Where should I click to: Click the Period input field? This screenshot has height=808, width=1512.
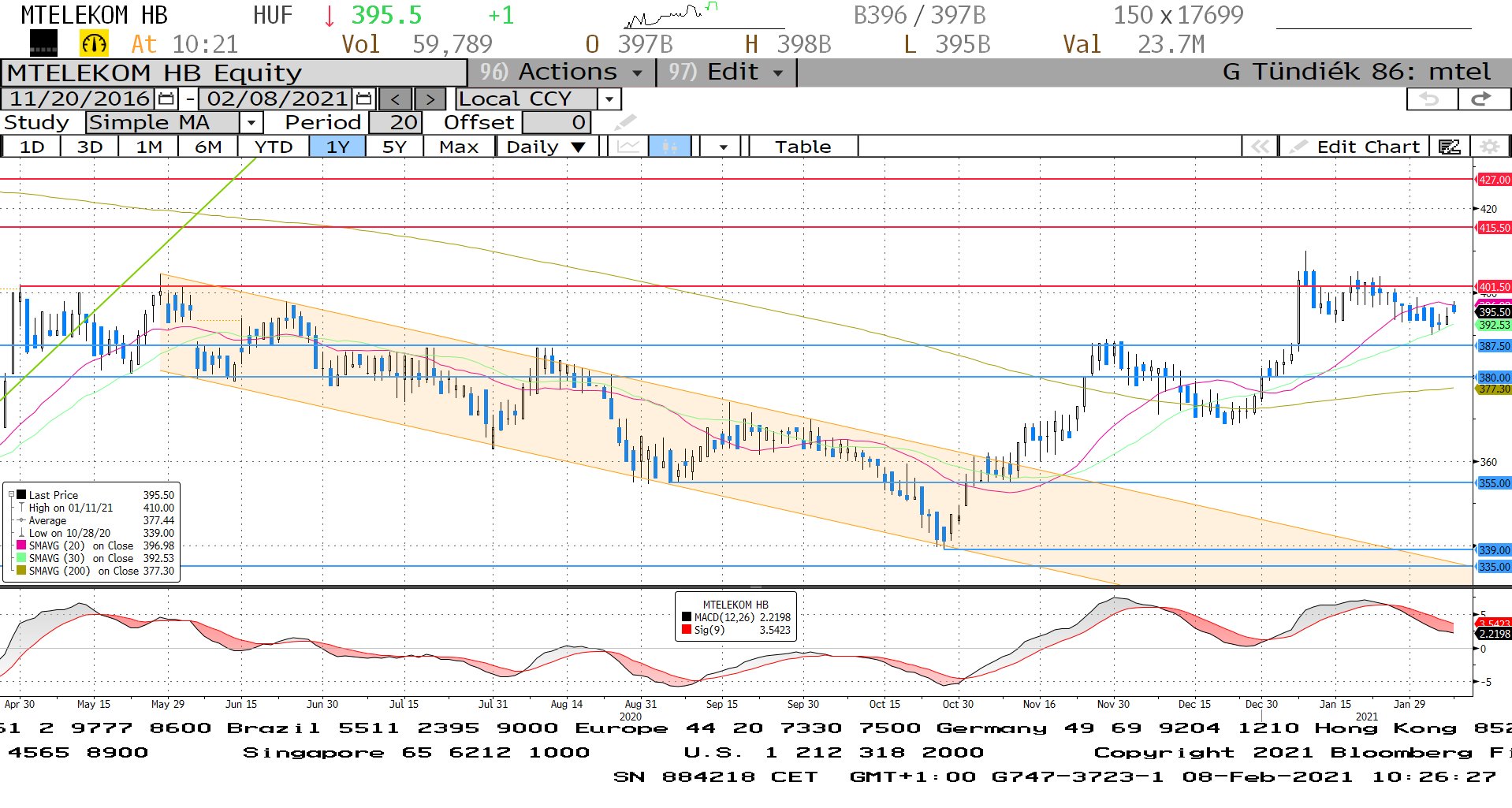[397, 123]
